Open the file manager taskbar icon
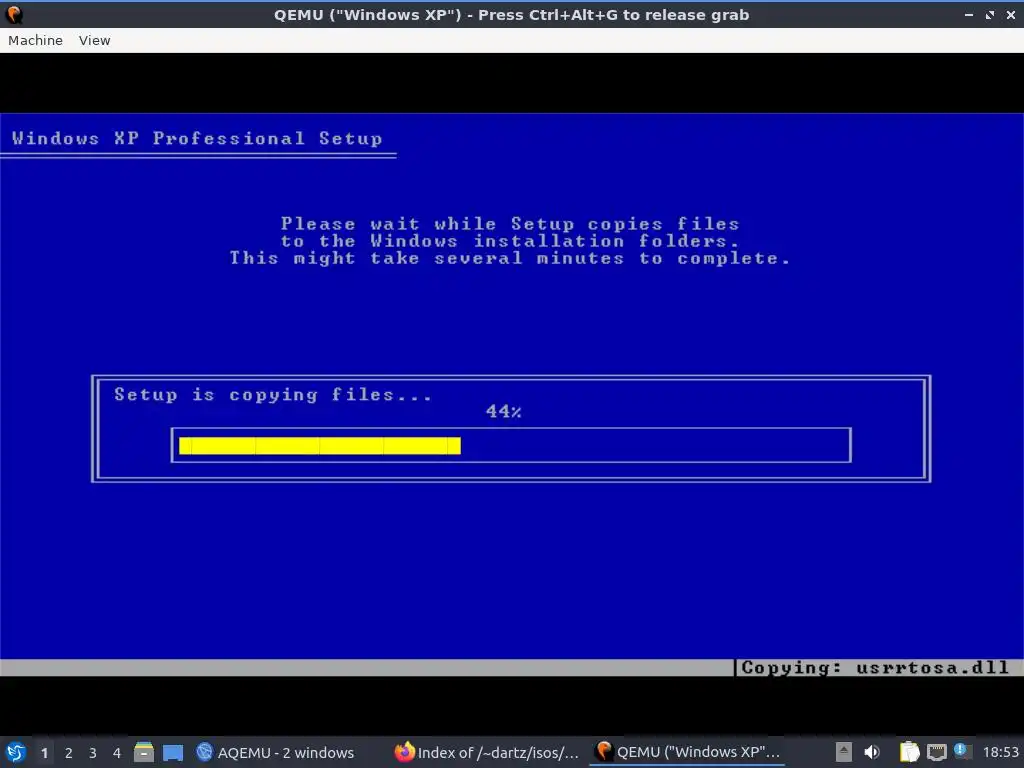This screenshot has width=1024, height=768. 144,752
